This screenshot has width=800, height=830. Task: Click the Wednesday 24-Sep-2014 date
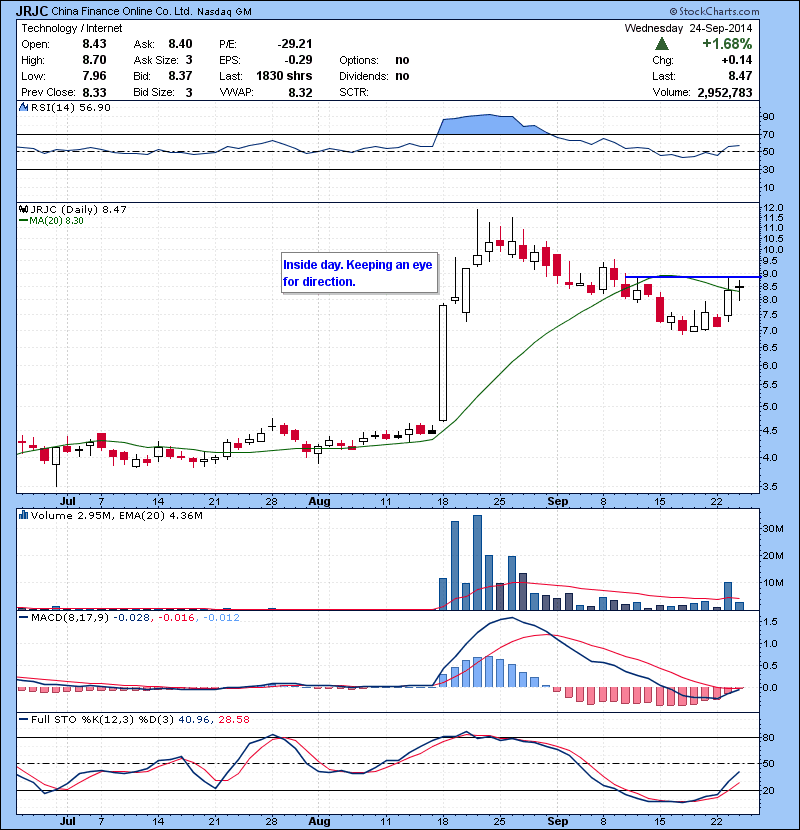[x=688, y=28]
